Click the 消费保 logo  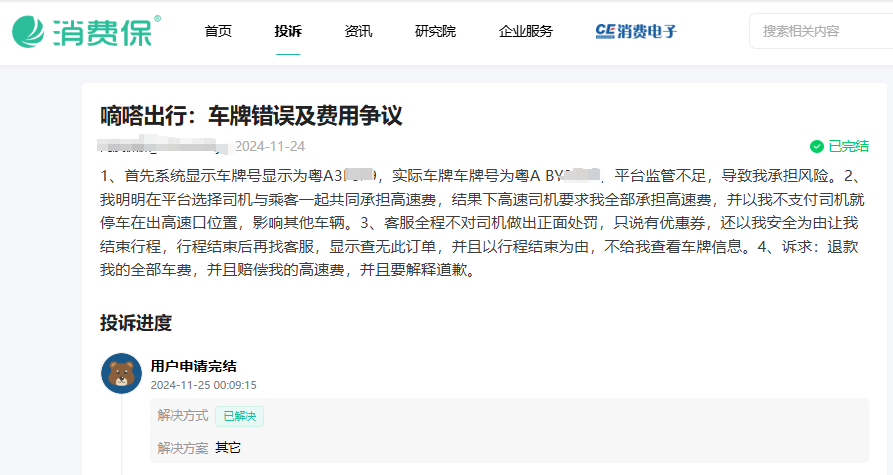87,31
